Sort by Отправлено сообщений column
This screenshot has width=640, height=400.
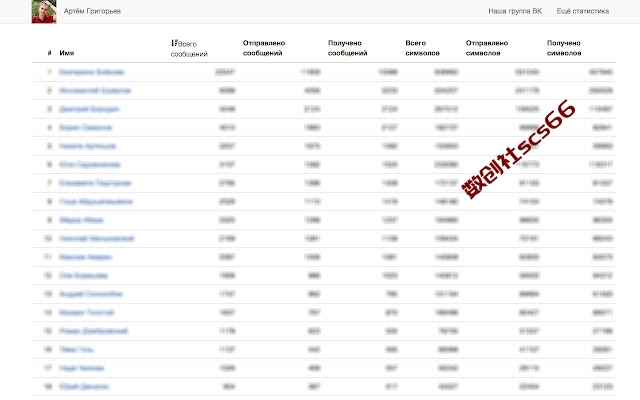click(264, 48)
